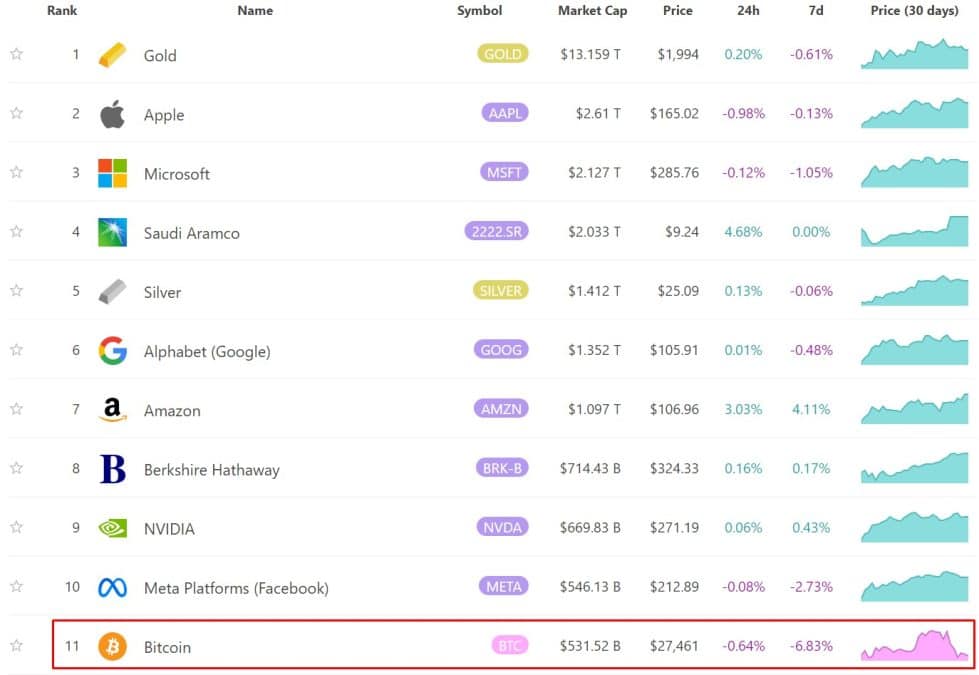Image resolution: width=979 pixels, height=675 pixels.
Task: Toggle the Alphabet (Google) favorite star
Action: tap(17, 350)
